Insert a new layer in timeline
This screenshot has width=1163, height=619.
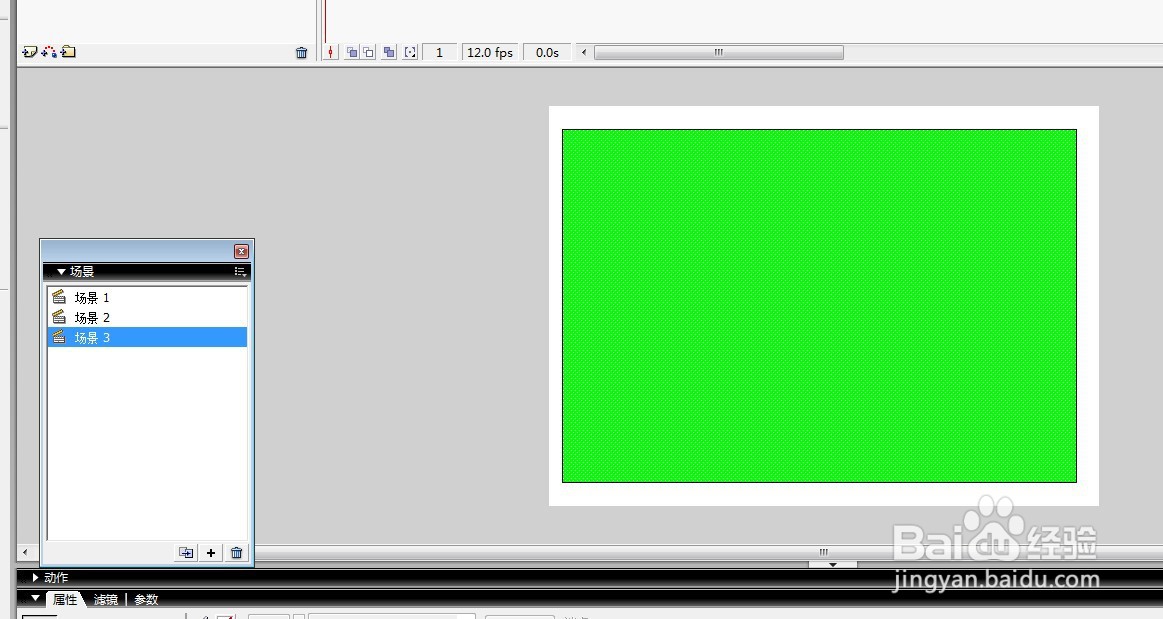(x=30, y=52)
